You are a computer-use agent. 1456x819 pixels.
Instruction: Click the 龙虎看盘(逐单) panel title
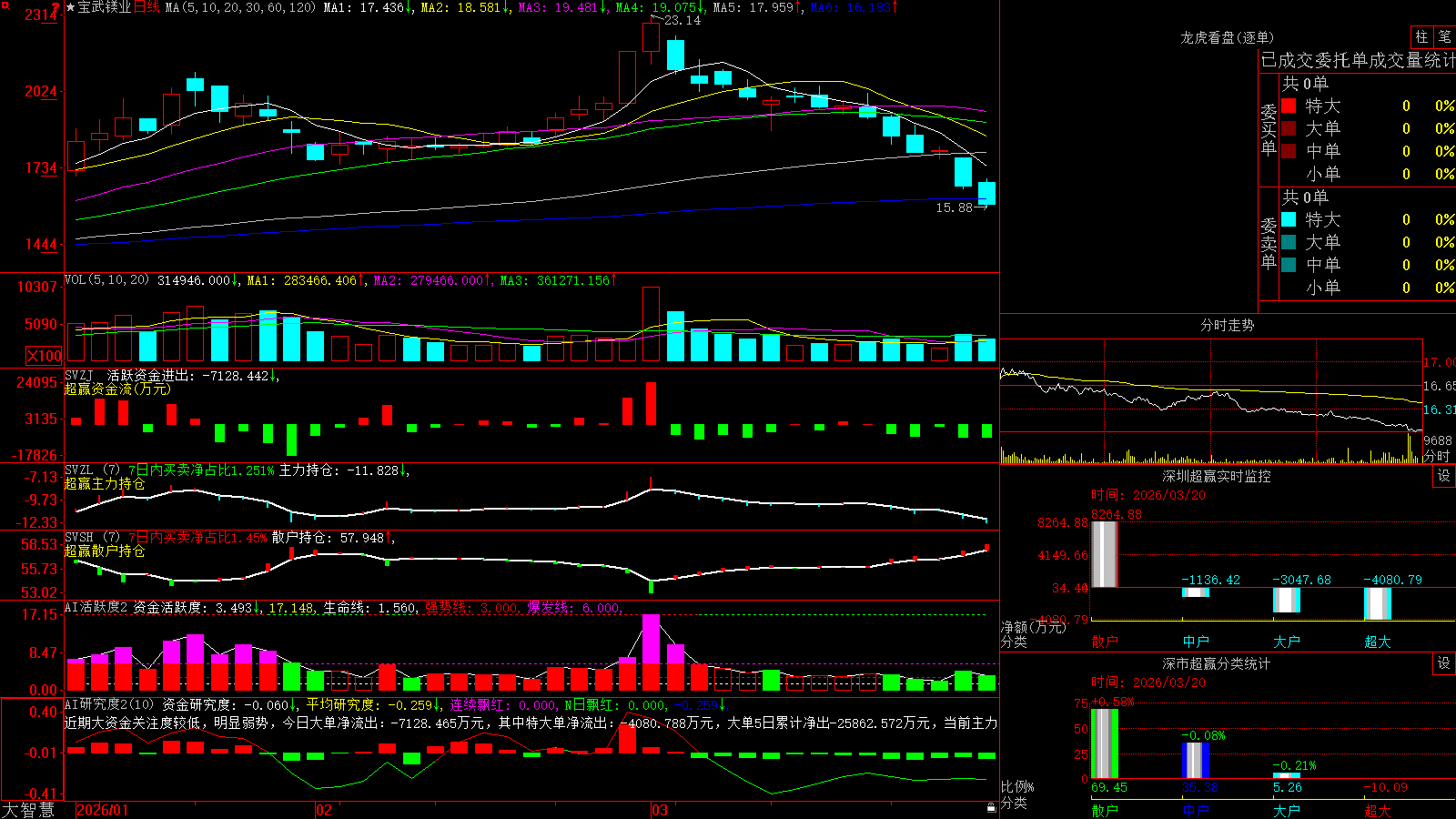pos(1227,37)
